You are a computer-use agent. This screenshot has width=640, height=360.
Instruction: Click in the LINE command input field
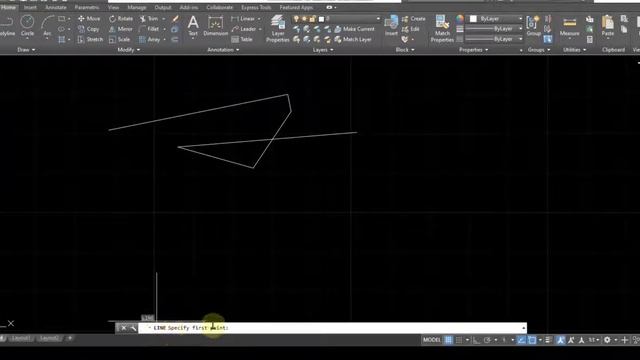[332, 328]
